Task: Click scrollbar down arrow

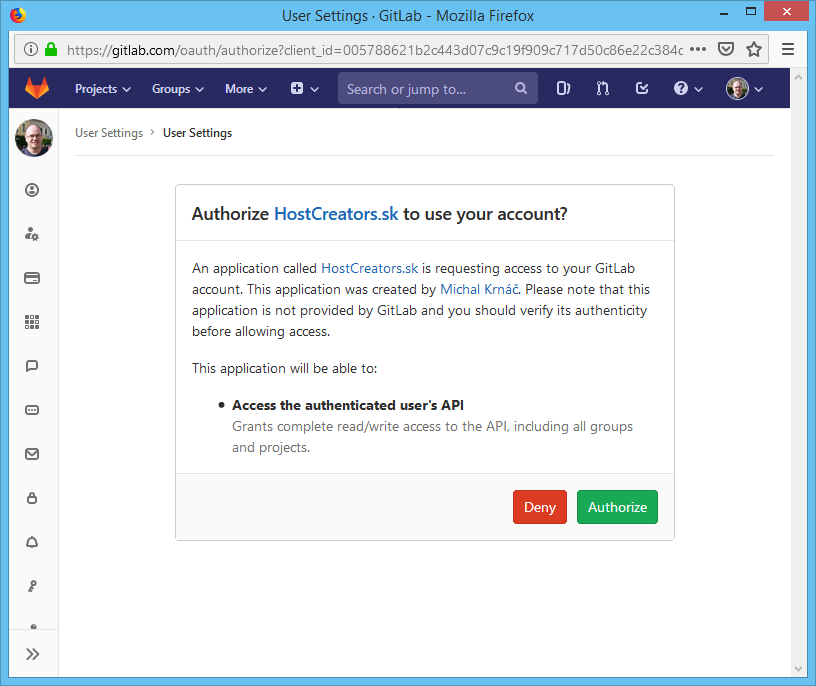Action: (x=798, y=669)
